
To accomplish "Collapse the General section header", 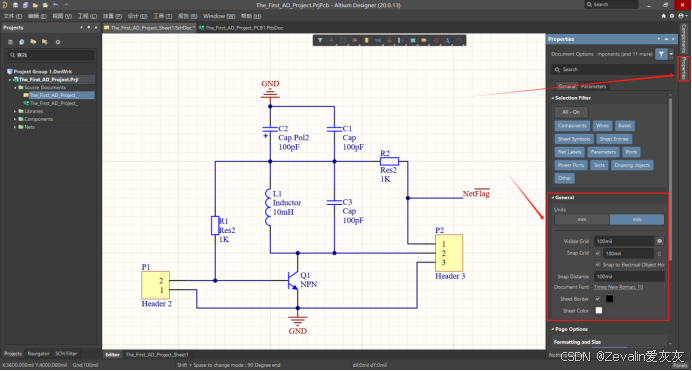I will click(x=553, y=198).
